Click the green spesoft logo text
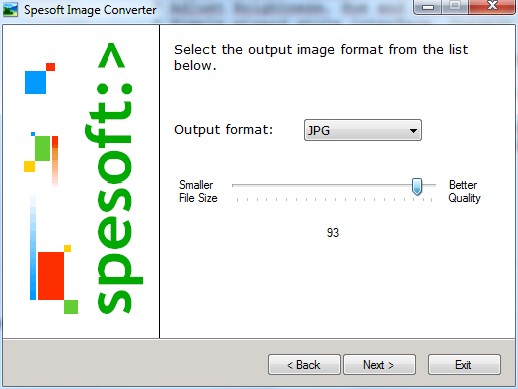The height and width of the screenshot is (389, 518). point(113,198)
